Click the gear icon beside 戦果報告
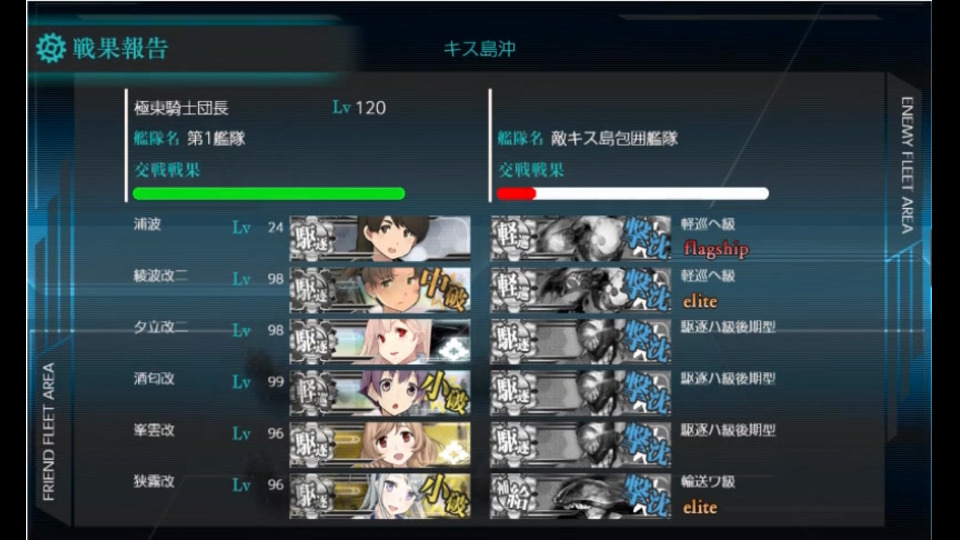The height and width of the screenshot is (540, 960). tap(50, 48)
